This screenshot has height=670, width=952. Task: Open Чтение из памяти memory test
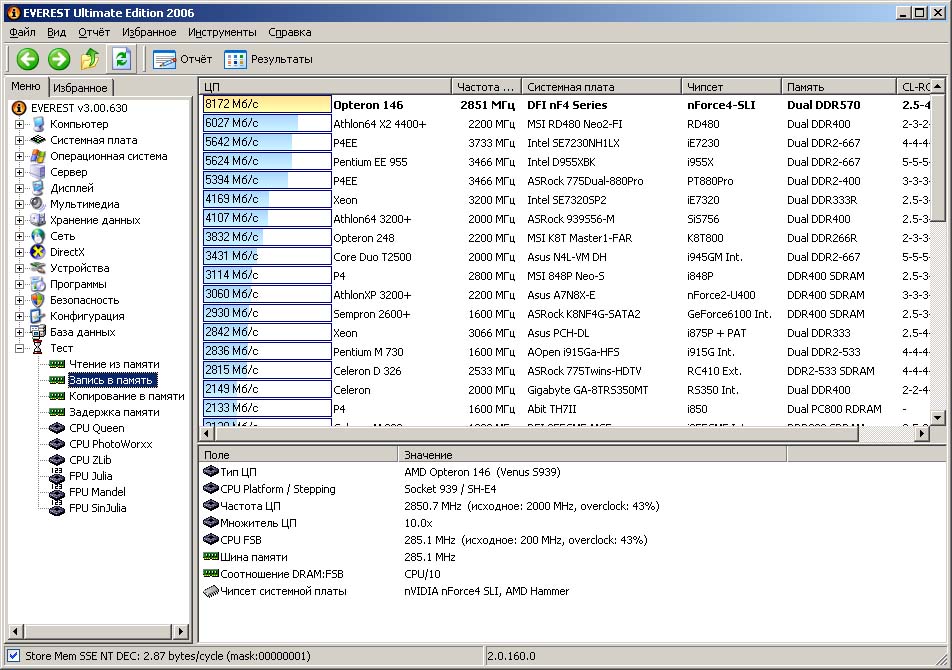[113, 364]
